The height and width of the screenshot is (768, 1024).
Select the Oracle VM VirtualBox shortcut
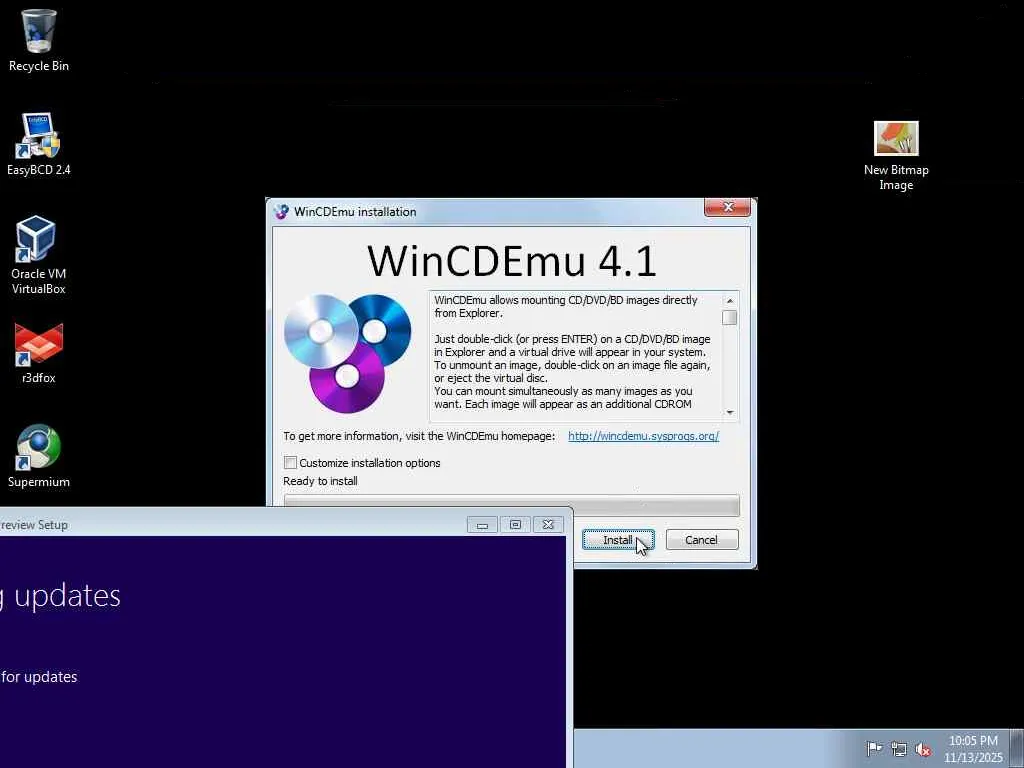(39, 255)
